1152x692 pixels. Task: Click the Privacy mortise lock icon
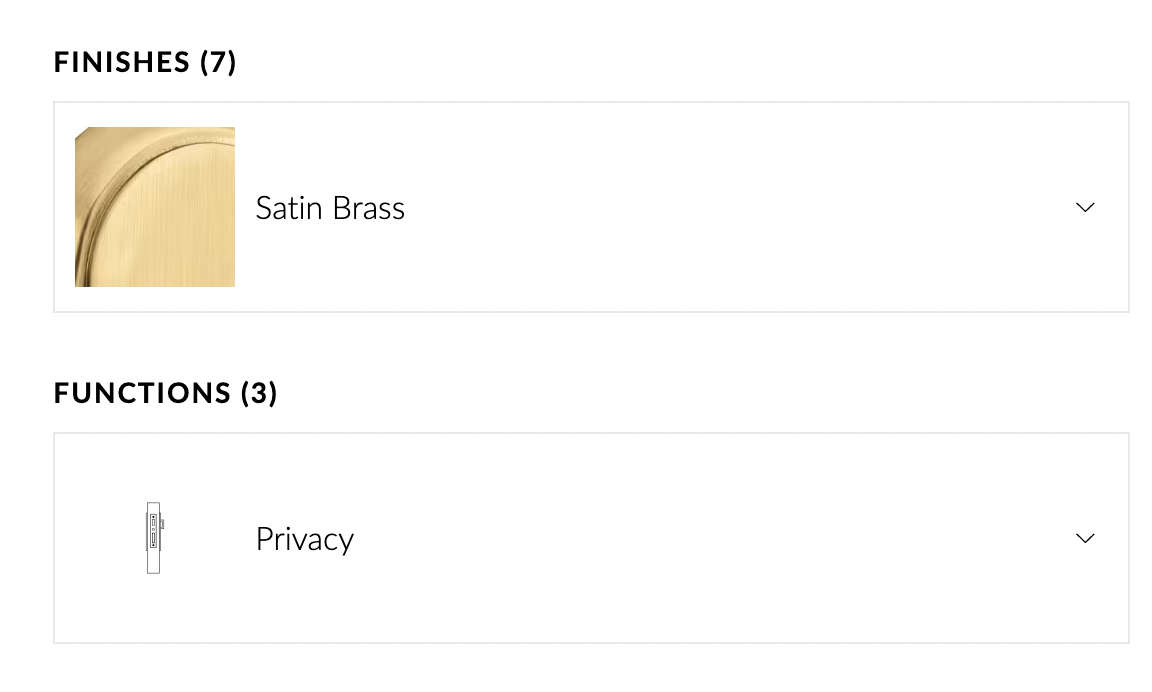[154, 538]
